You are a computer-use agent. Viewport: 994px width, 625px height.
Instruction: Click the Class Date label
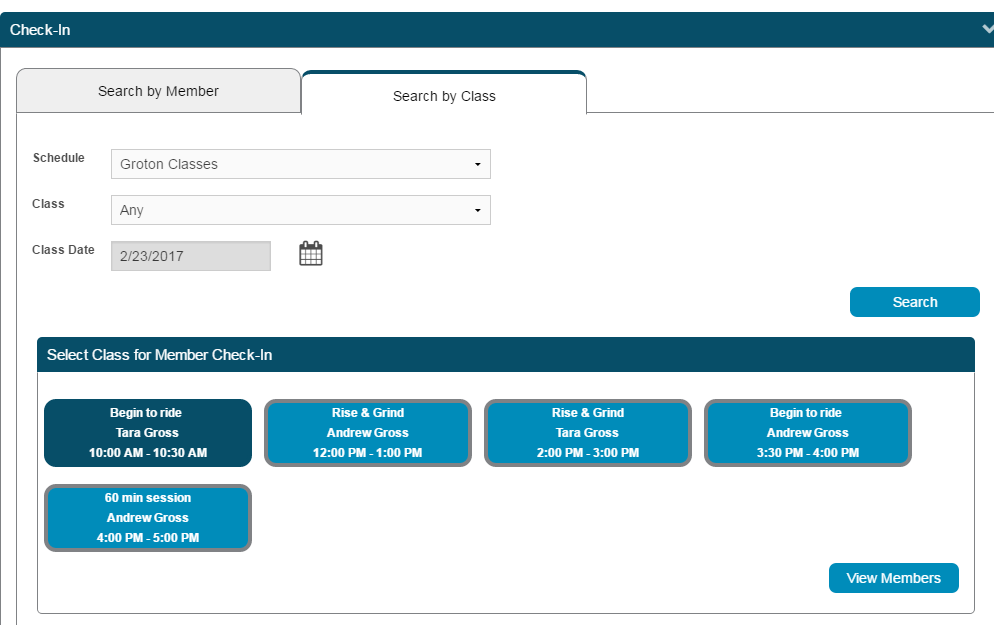pyautogui.click(x=63, y=250)
